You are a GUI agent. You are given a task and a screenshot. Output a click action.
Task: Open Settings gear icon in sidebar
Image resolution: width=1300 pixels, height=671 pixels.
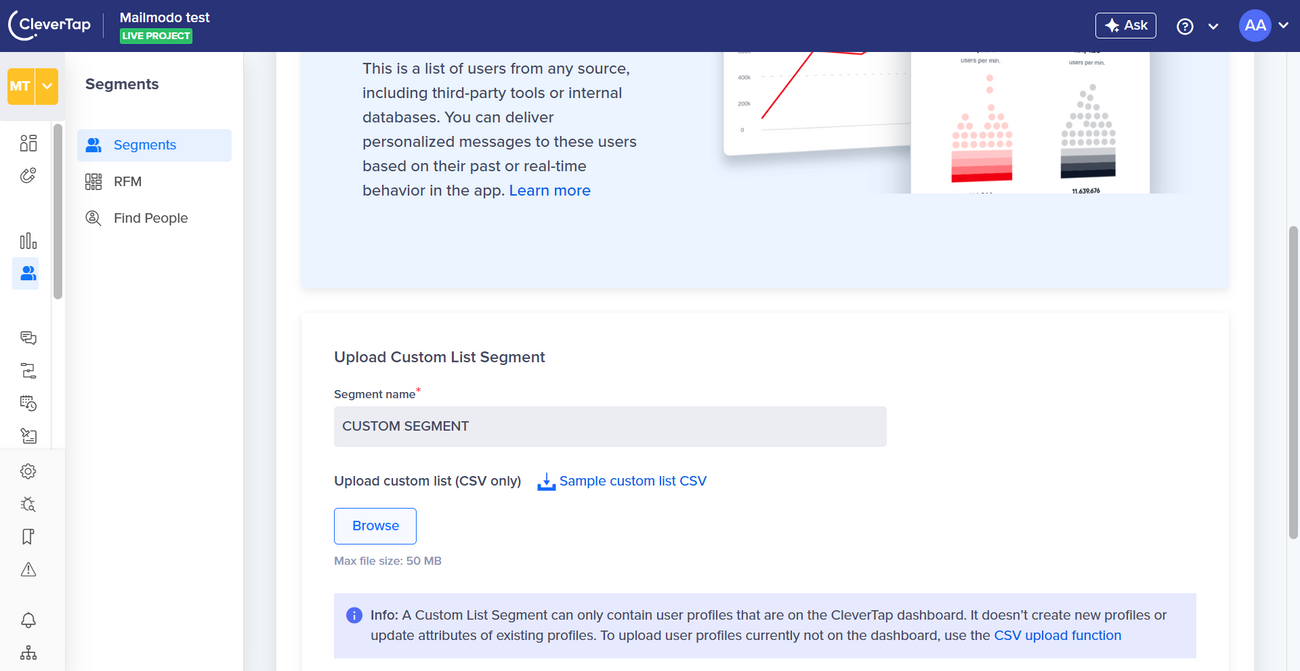28,471
